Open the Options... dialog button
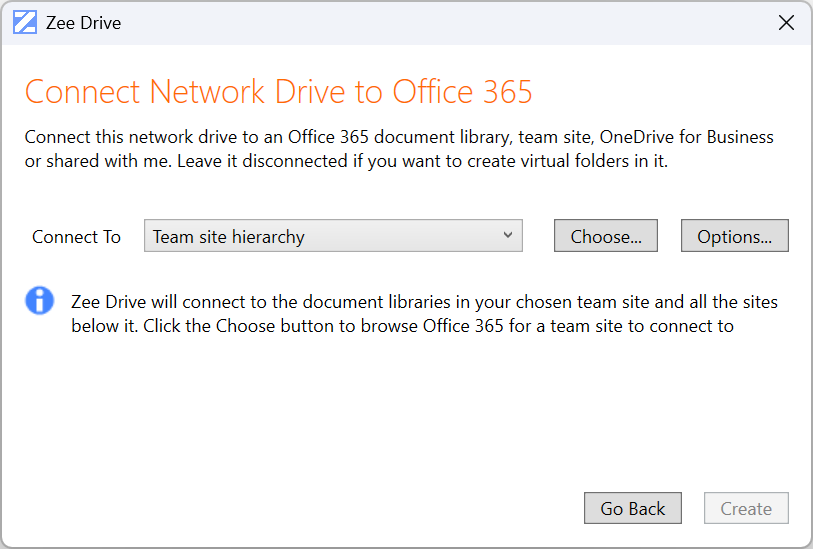This screenshot has height=549, width=813. [734, 236]
